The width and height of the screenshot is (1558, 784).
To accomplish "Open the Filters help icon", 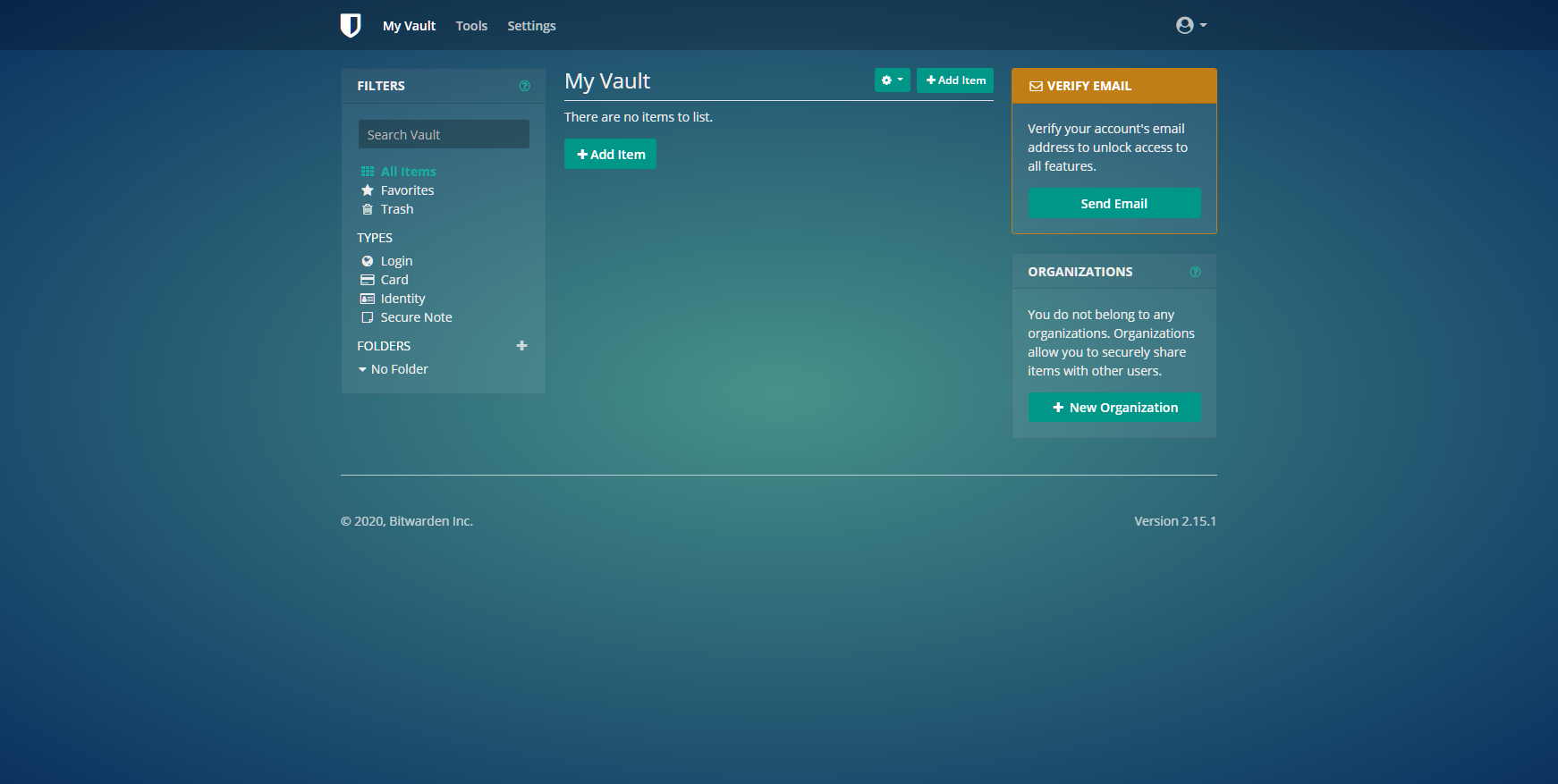I will [524, 86].
